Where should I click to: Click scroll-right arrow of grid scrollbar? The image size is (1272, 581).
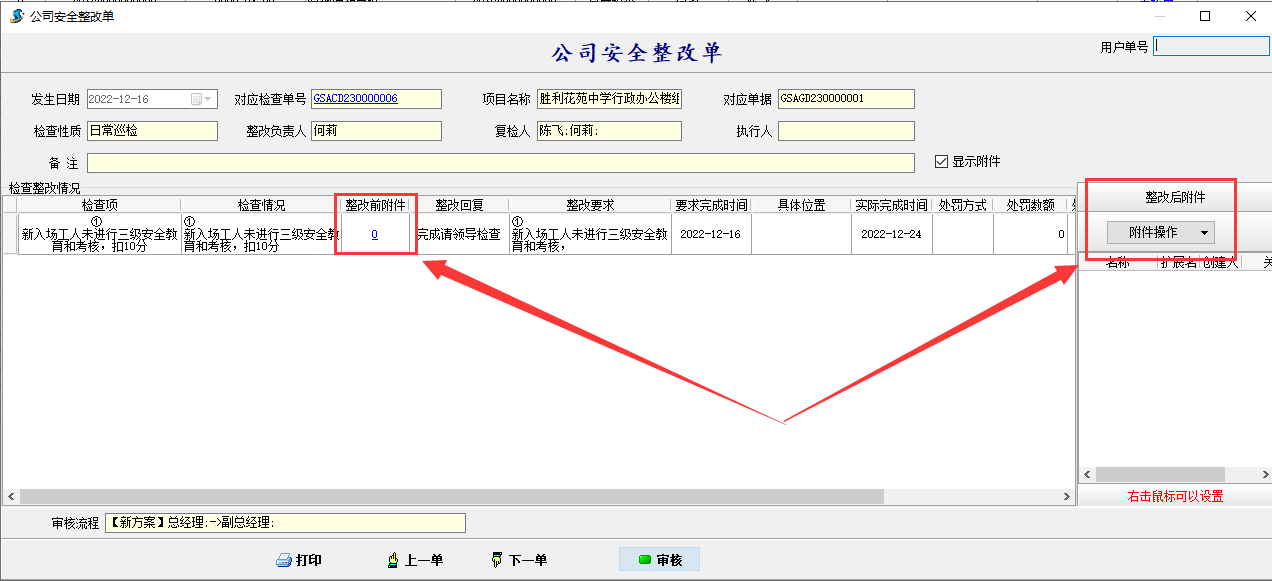[1066, 496]
